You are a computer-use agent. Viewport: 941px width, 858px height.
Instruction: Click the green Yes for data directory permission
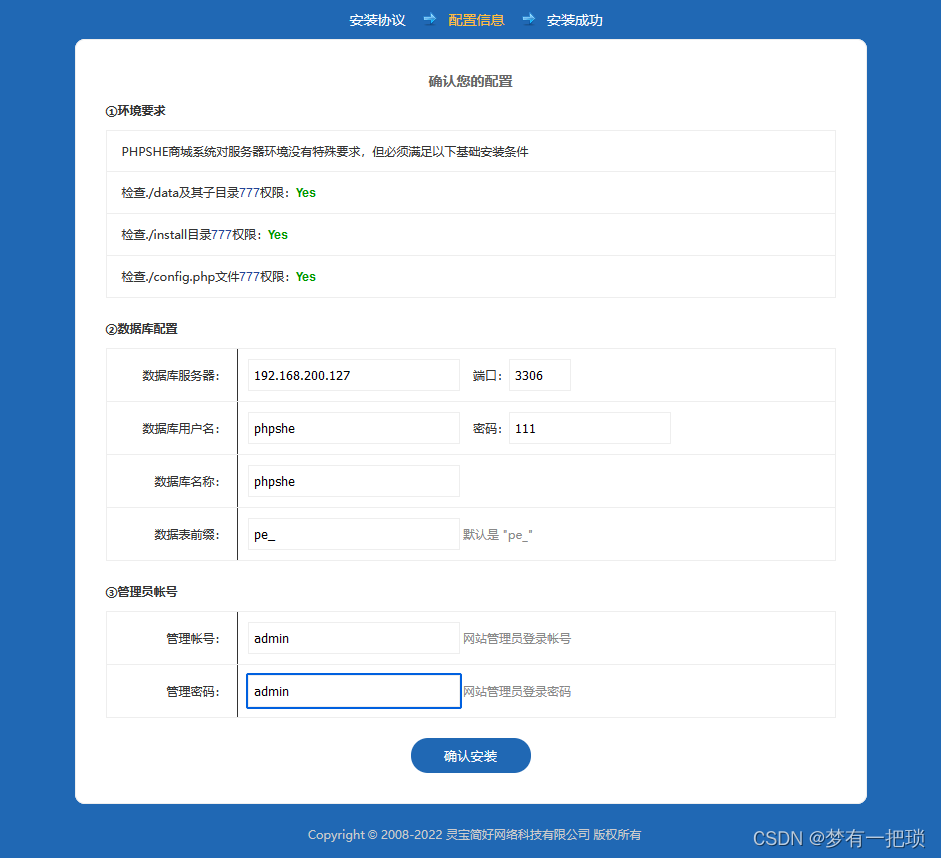pyautogui.click(x=305, y=193)
